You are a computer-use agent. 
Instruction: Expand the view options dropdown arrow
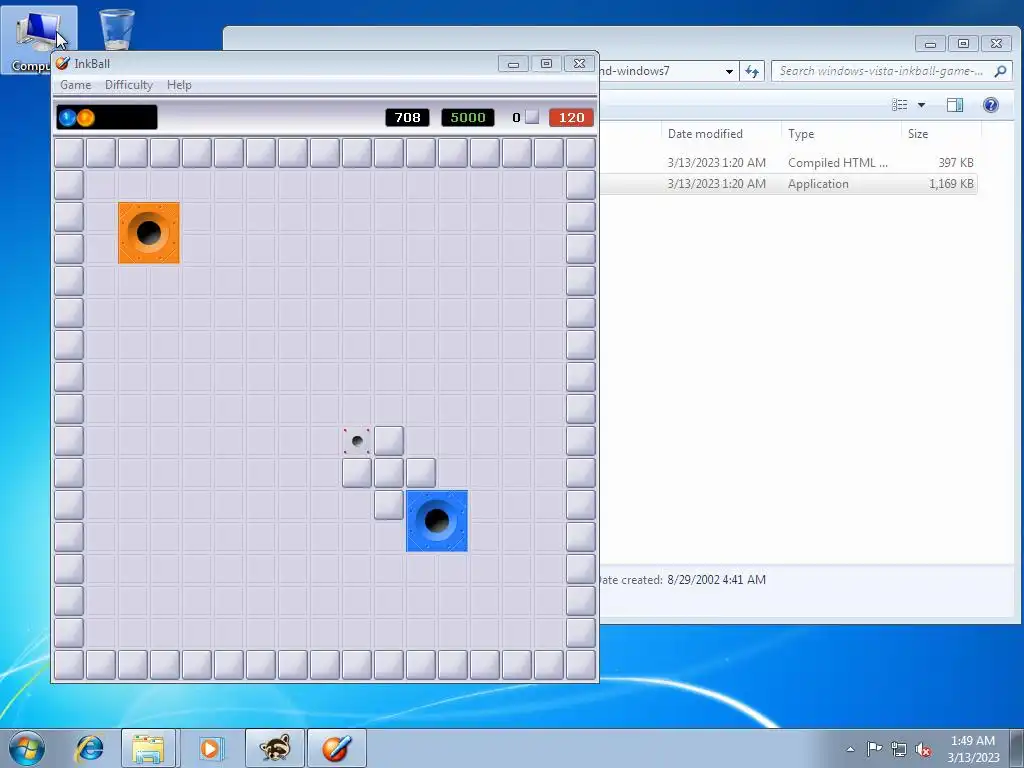point(921,105)
